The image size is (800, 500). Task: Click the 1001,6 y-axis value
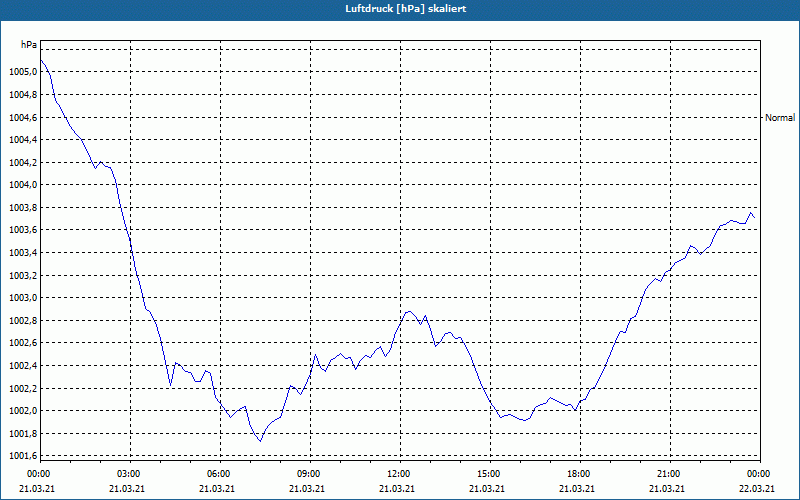pyautogui.click(x=23, y=456)
